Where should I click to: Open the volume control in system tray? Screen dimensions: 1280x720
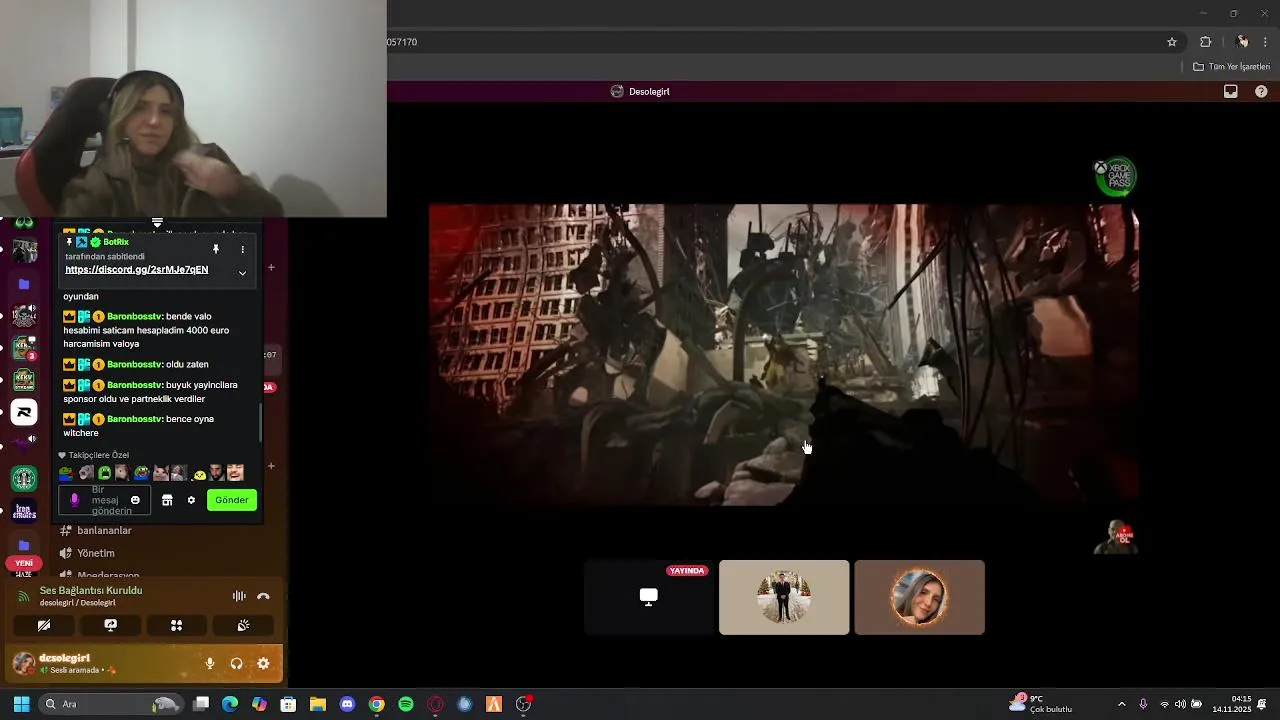[x=1180, y=704]
